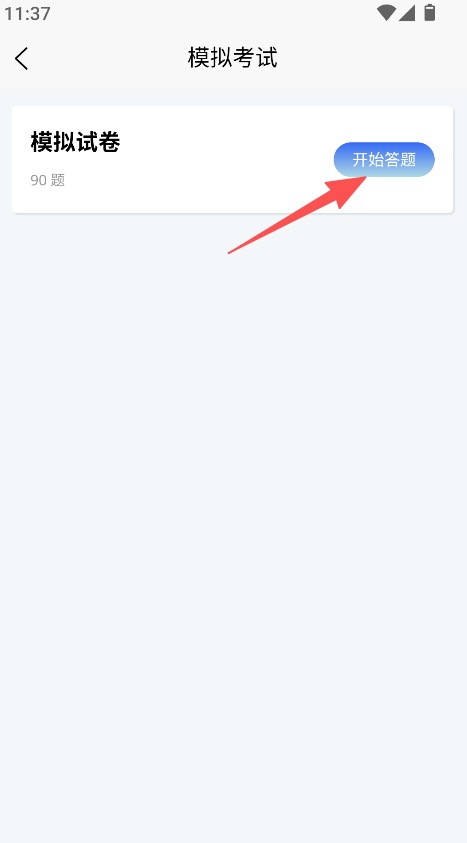Tap blank space inside the exam card
The image size is (467, 843).
[x=215, y=161]
